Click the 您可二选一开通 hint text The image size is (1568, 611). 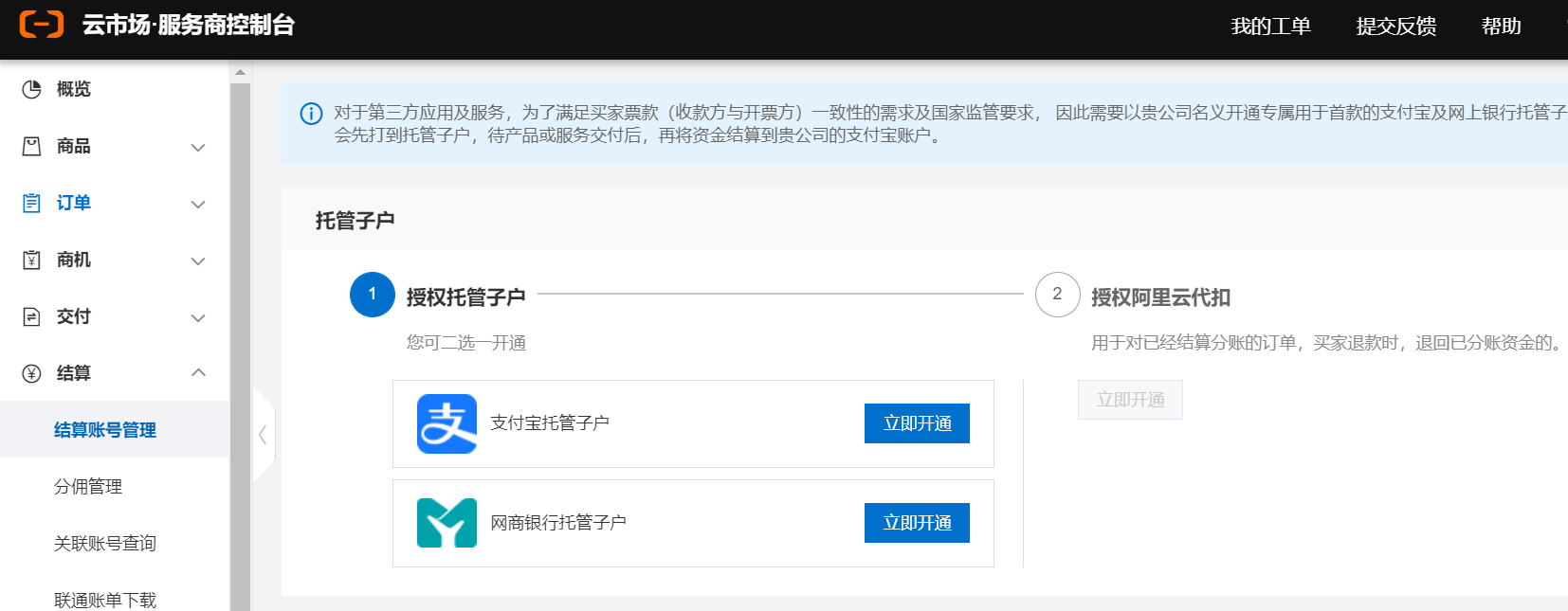(466, 342)
